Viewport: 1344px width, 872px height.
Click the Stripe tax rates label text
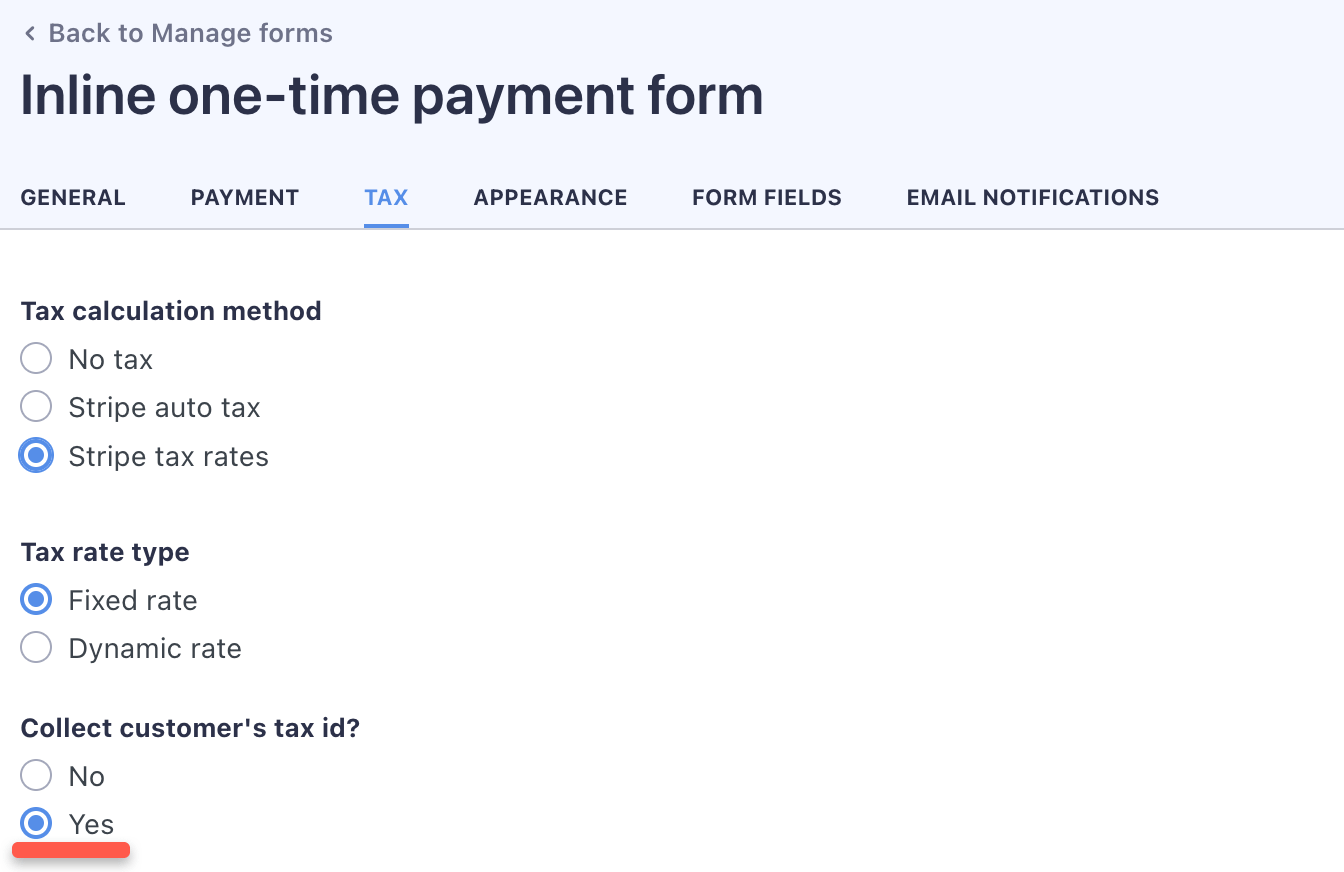click(168, 455)
